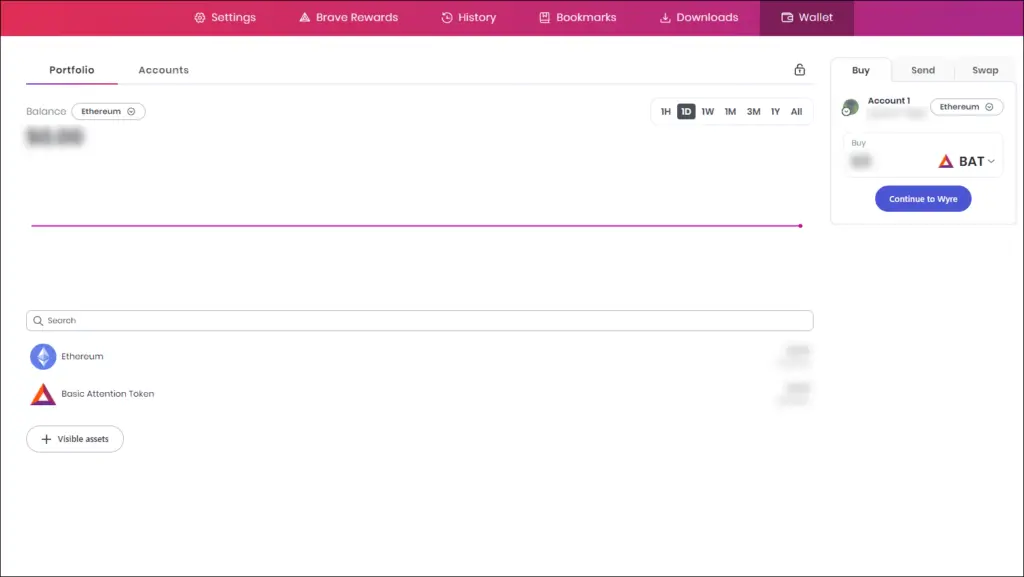Screen dimensions: 1024x577
Task: Select the Wallet tab in top bar
Action: (807, 18)
